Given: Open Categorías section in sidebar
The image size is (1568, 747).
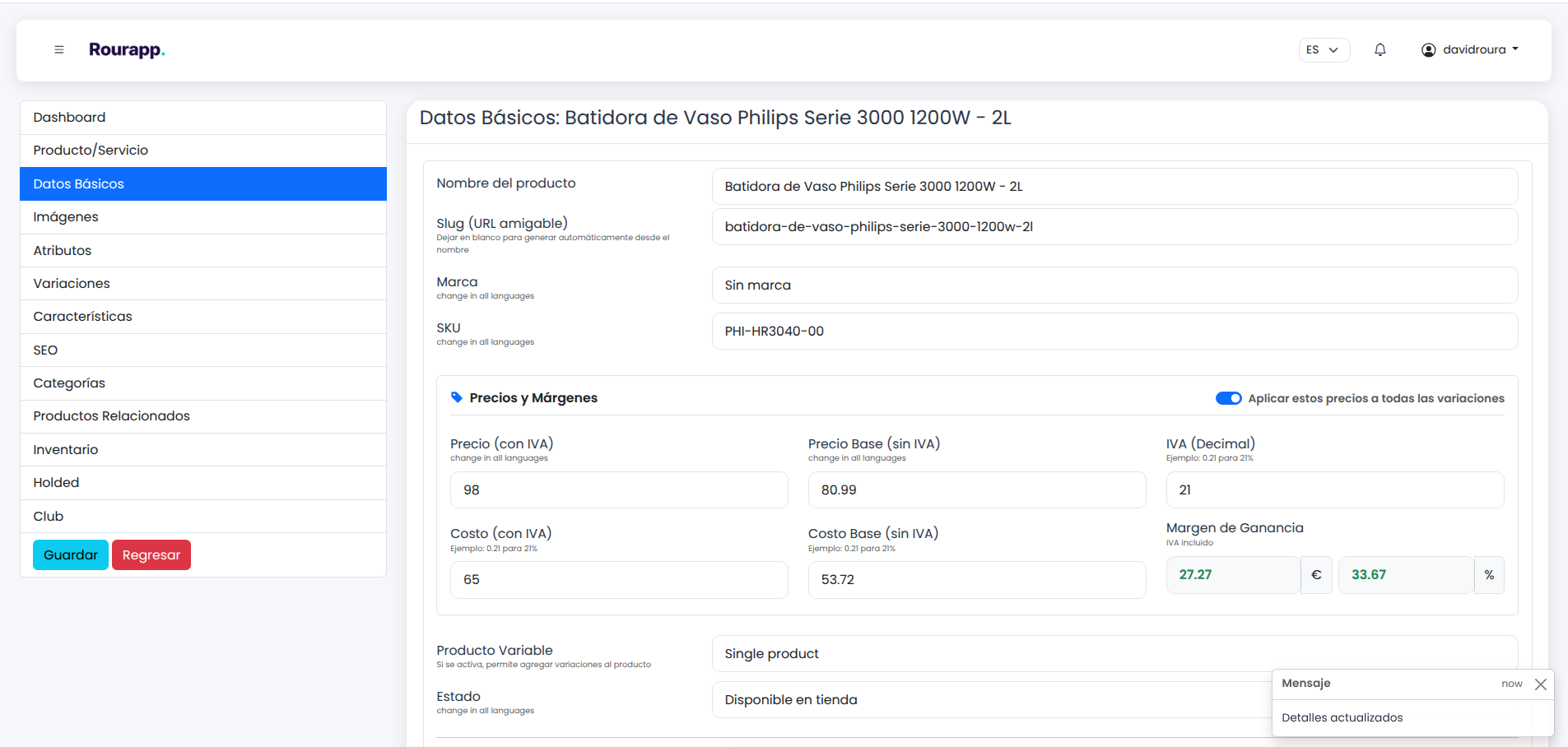Looking at the screenshot, I should 203,383.
